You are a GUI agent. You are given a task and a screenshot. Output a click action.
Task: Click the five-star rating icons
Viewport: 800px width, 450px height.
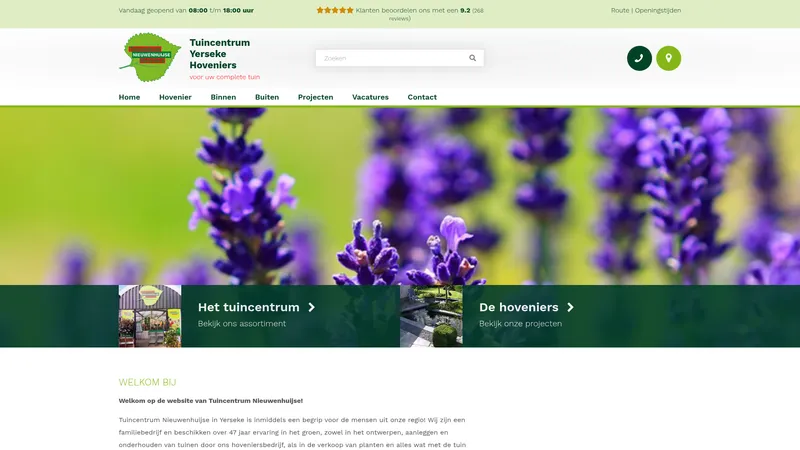tap(335, 10)
